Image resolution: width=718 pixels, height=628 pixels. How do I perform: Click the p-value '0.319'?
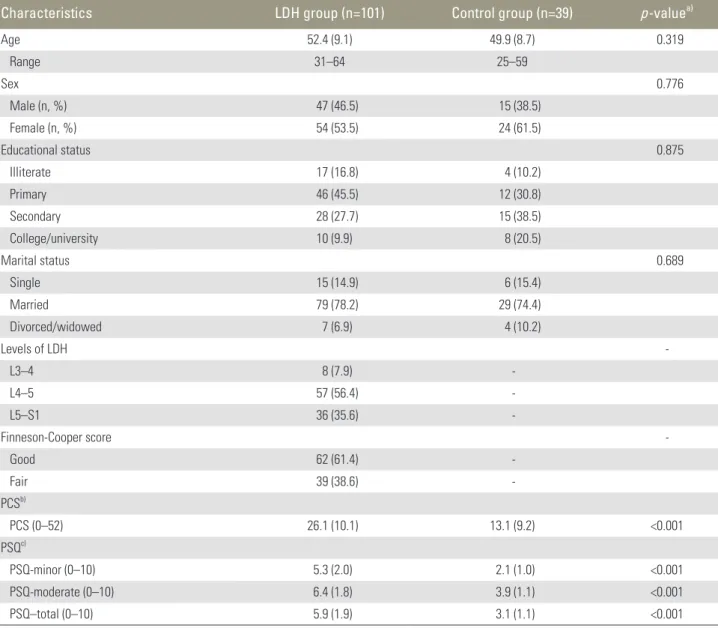tap(669, 39)
